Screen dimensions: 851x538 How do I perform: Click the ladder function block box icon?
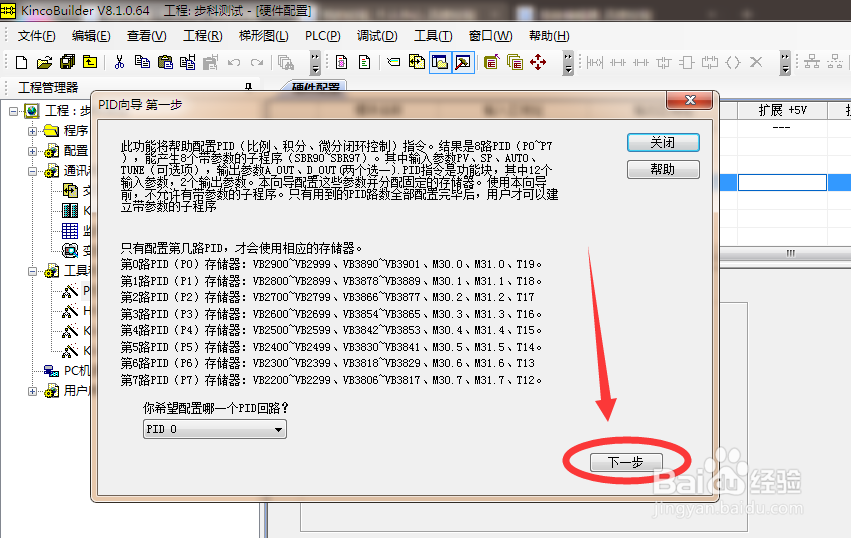(687, 62)
